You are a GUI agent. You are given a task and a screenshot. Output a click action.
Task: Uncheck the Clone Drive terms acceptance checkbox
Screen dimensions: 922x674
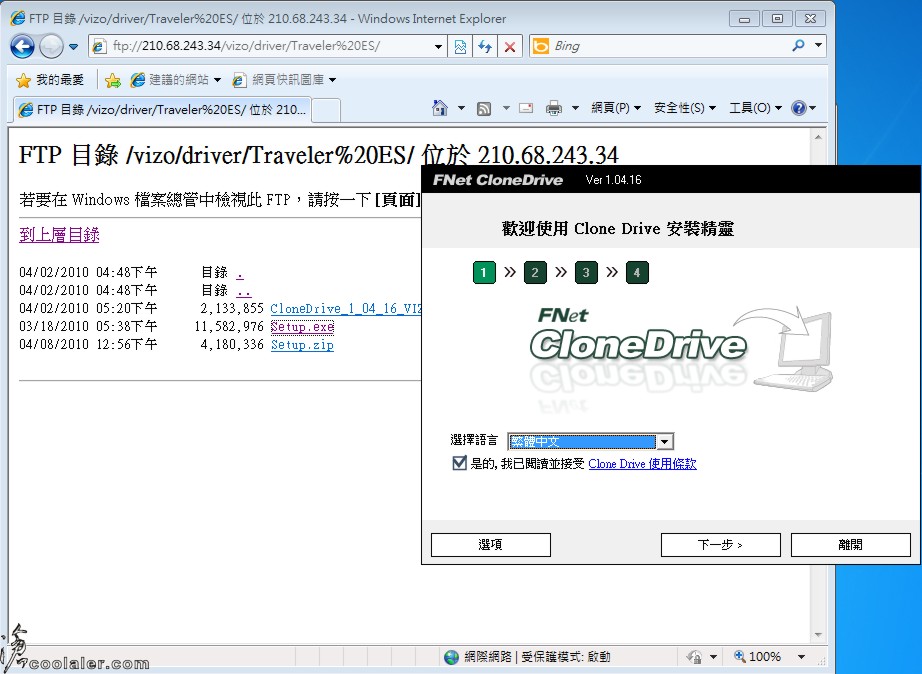(x=459, y=463)
